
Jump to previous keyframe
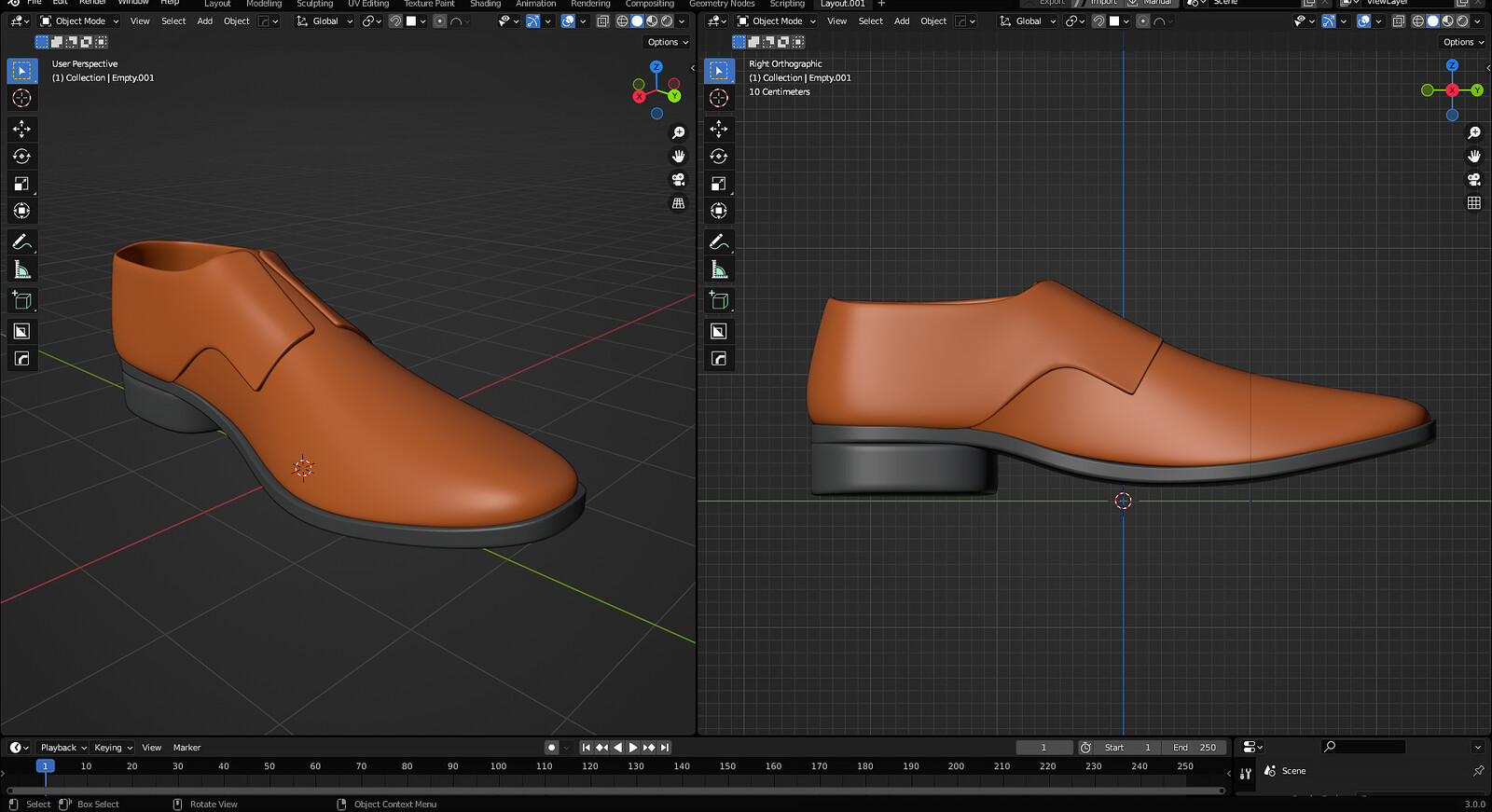coord(601,748)
